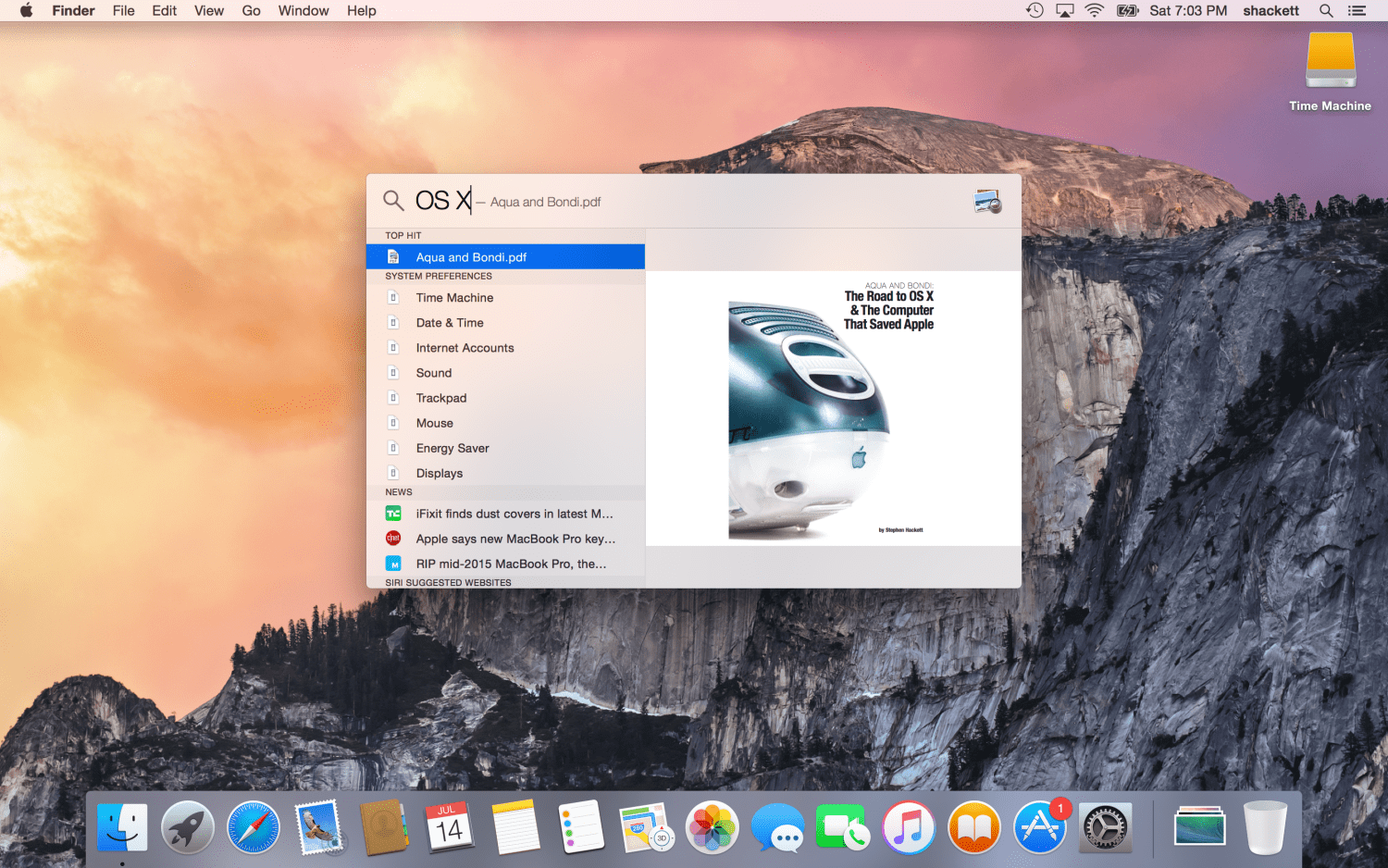Open the Wi-Fi status menu
The image size is (1388, 868).
[1094, 11]
